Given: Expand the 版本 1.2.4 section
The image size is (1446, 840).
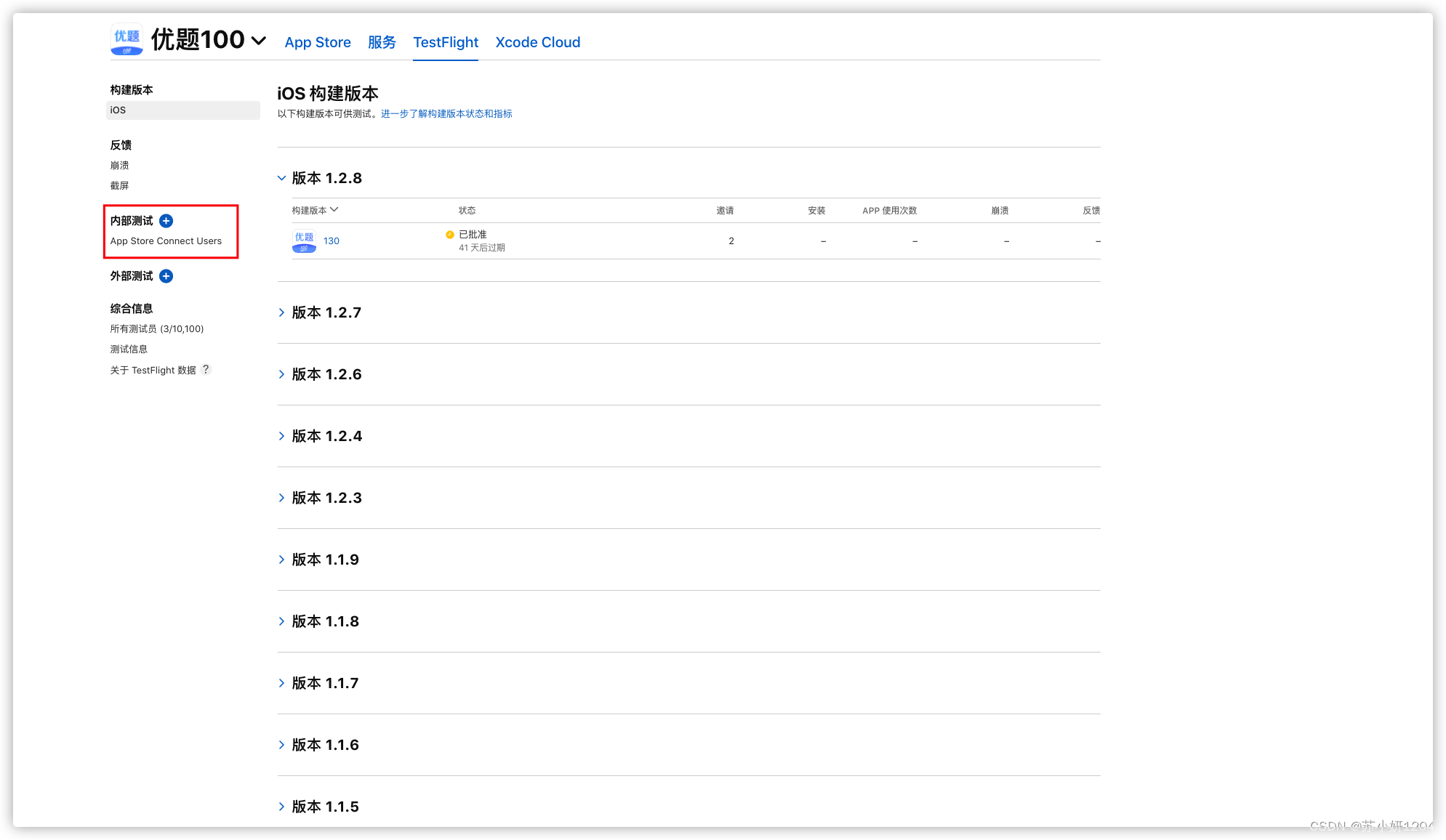Looking at the screenshot, I should 281,436.
